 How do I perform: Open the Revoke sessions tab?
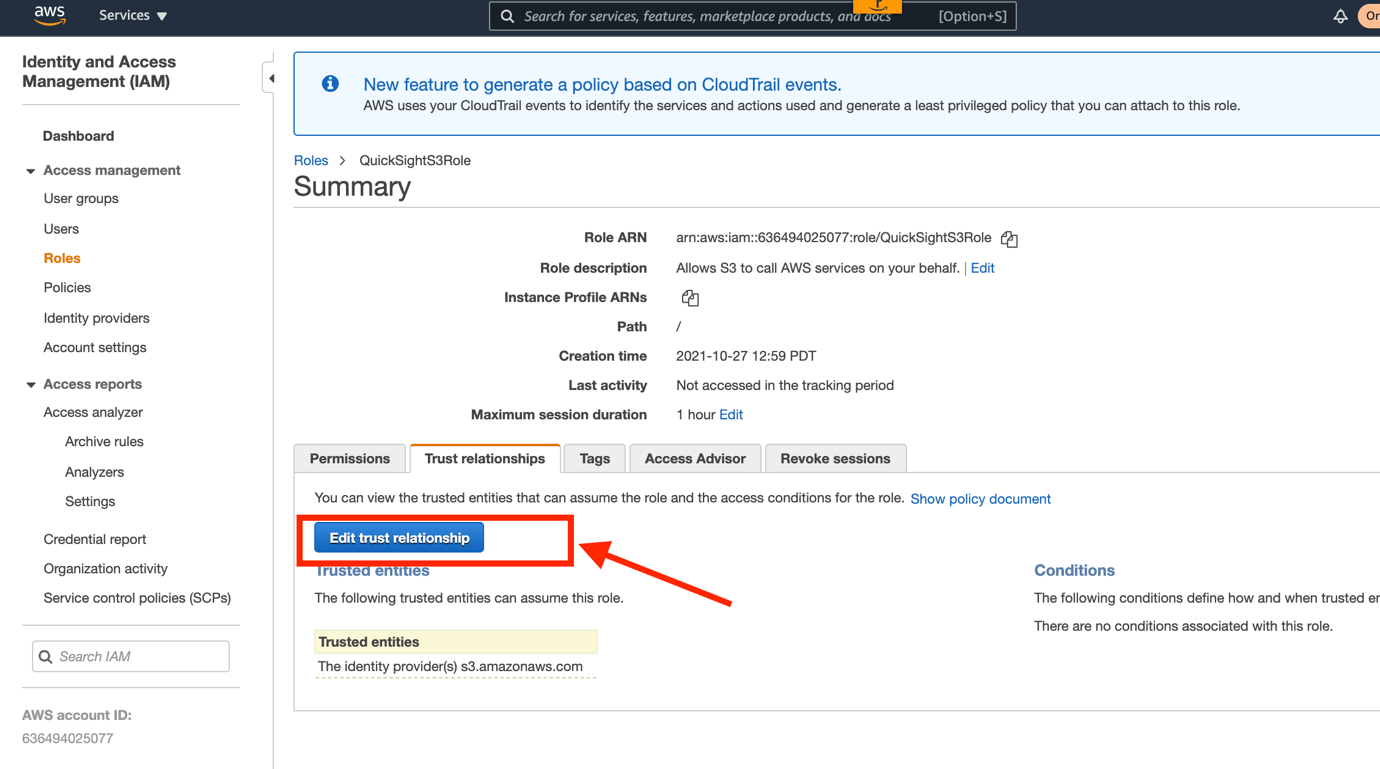click(x=835, y=459)
